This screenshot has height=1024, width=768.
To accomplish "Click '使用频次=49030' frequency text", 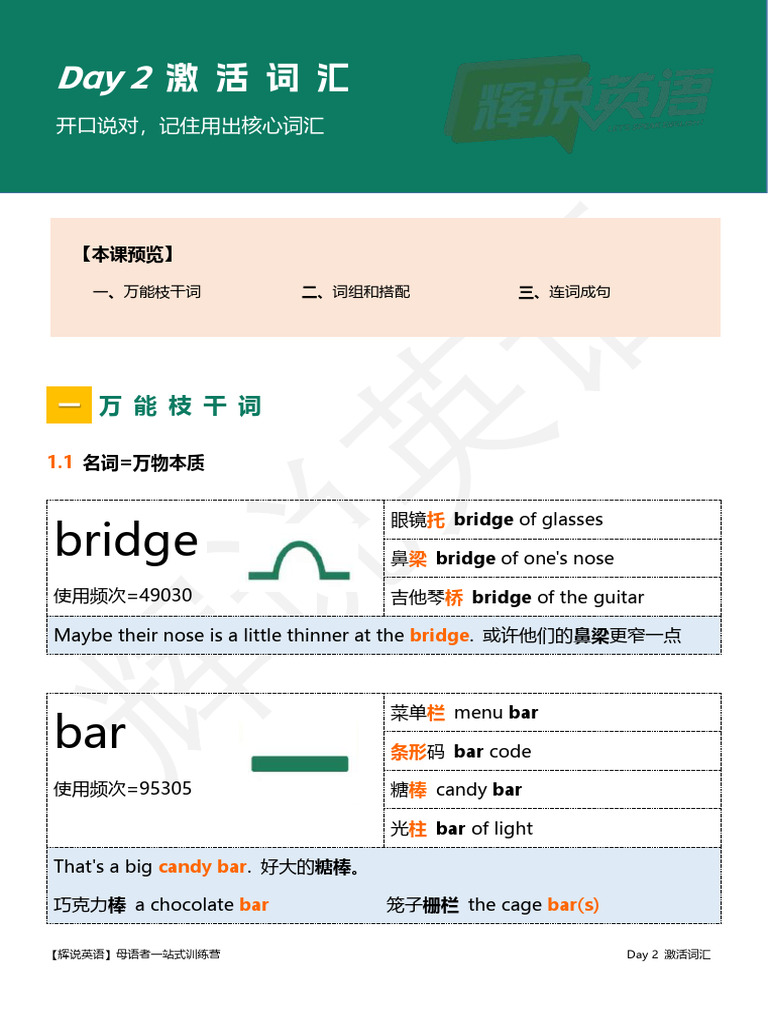I will [123, 596].
